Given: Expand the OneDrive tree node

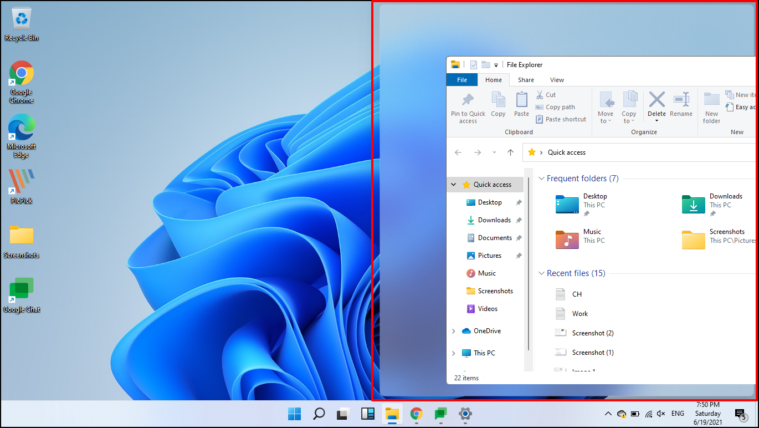Looking at the screenshot, I should [x=454, y=331].
